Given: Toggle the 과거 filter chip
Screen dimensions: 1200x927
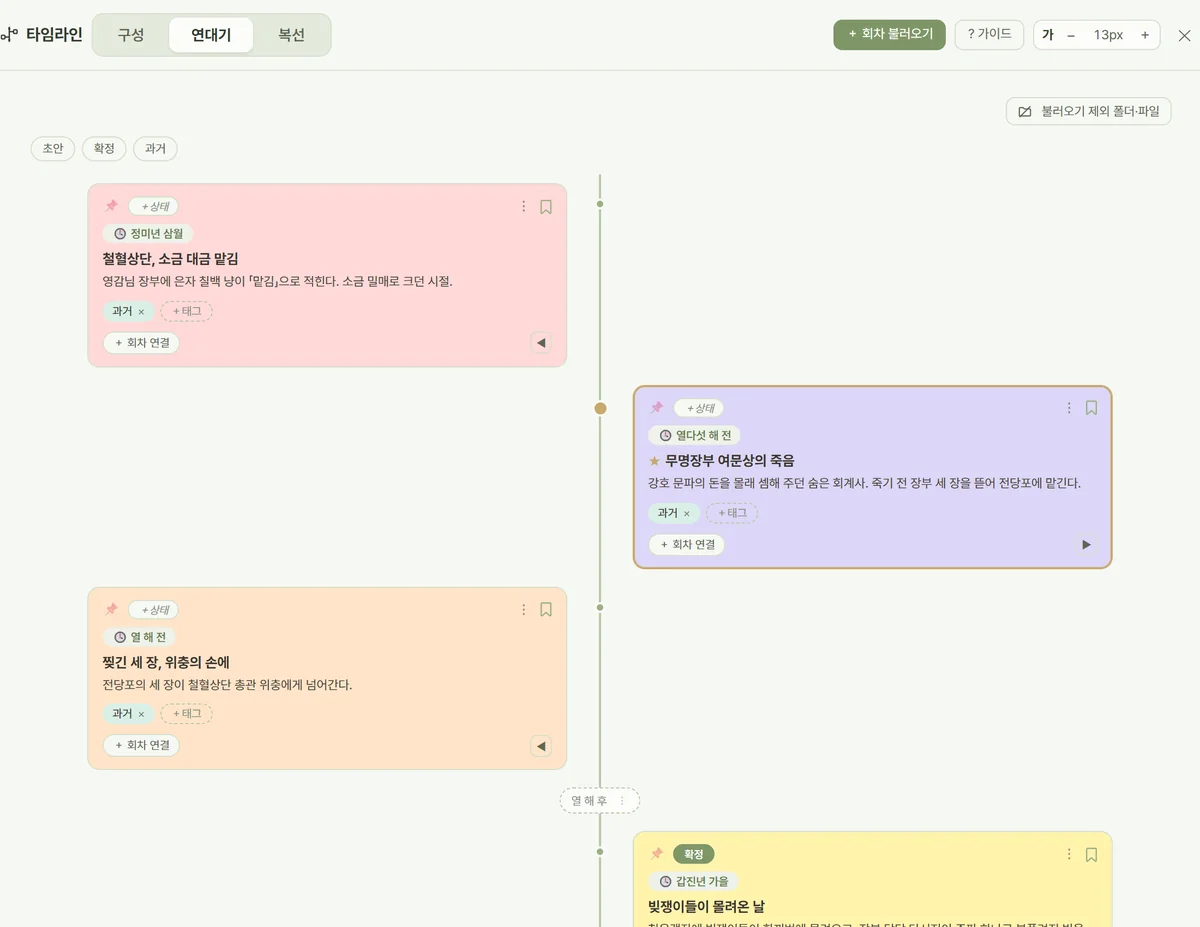Looking at the screenshot, I should 155,149.
